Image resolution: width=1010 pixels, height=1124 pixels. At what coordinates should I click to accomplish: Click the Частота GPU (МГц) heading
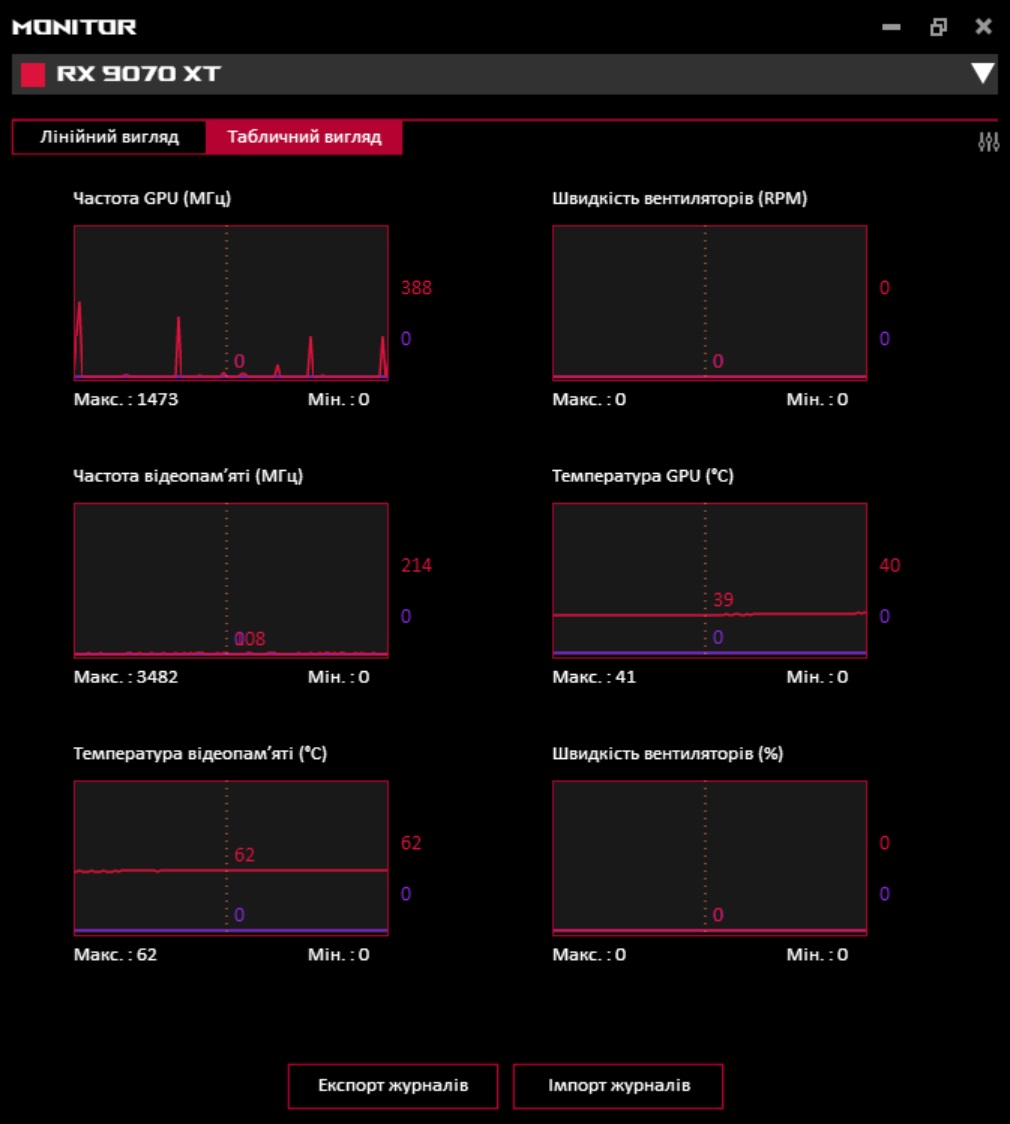[152, 199]
